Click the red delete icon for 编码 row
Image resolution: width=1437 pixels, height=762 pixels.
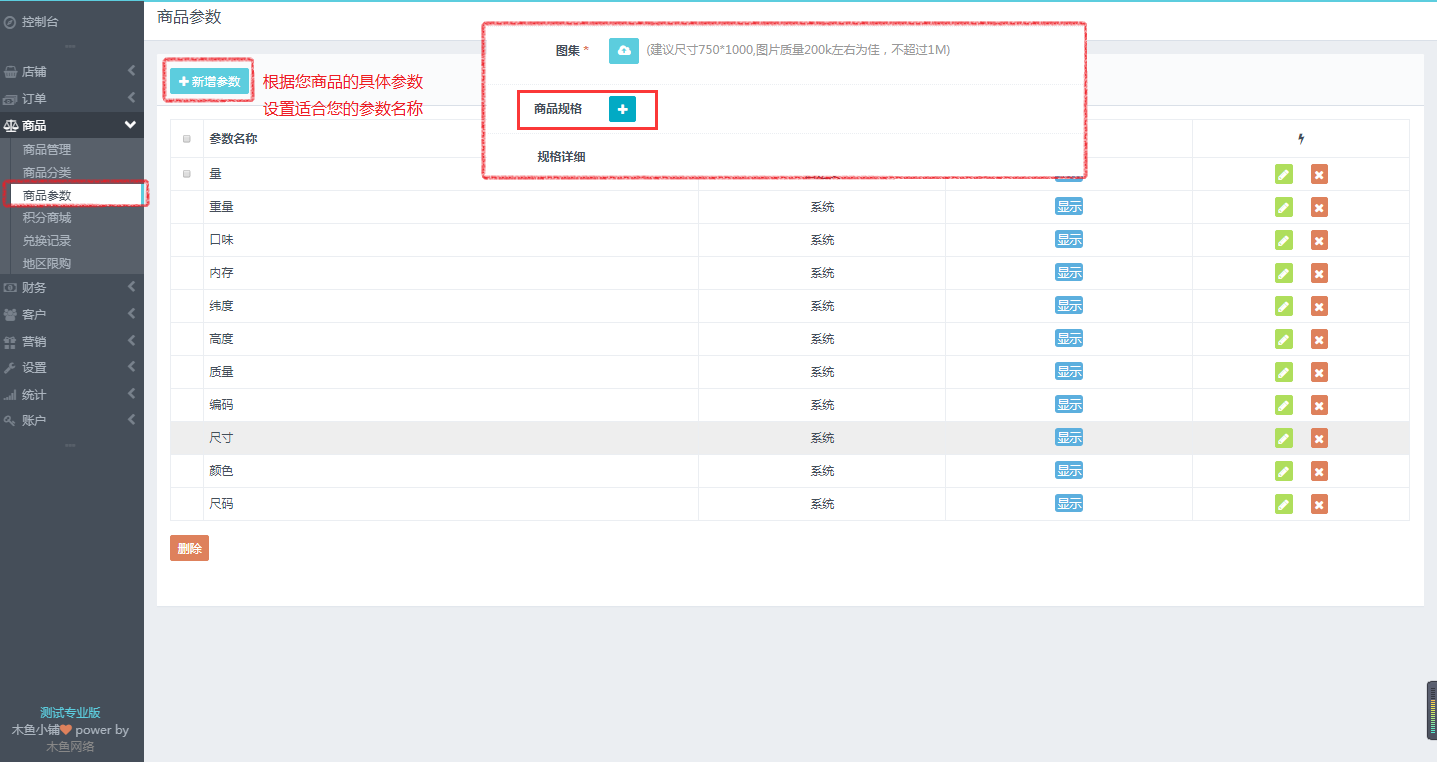pyautogui.click(x=1319, y=405)
